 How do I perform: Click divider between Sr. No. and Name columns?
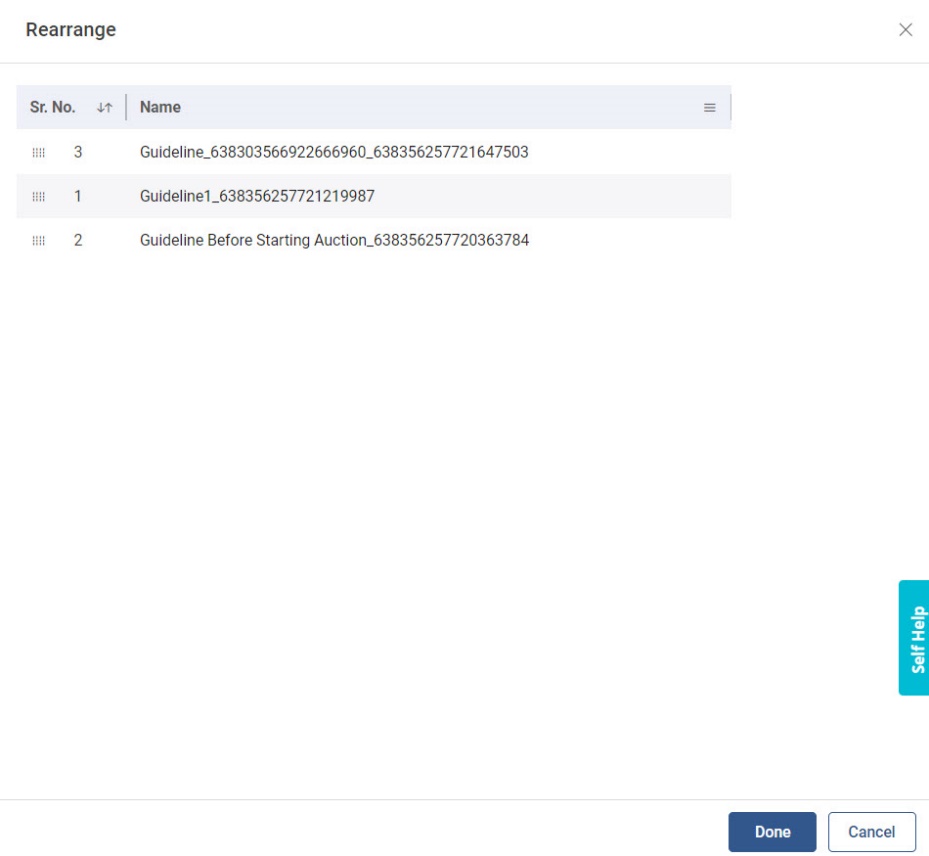[126, 107]
